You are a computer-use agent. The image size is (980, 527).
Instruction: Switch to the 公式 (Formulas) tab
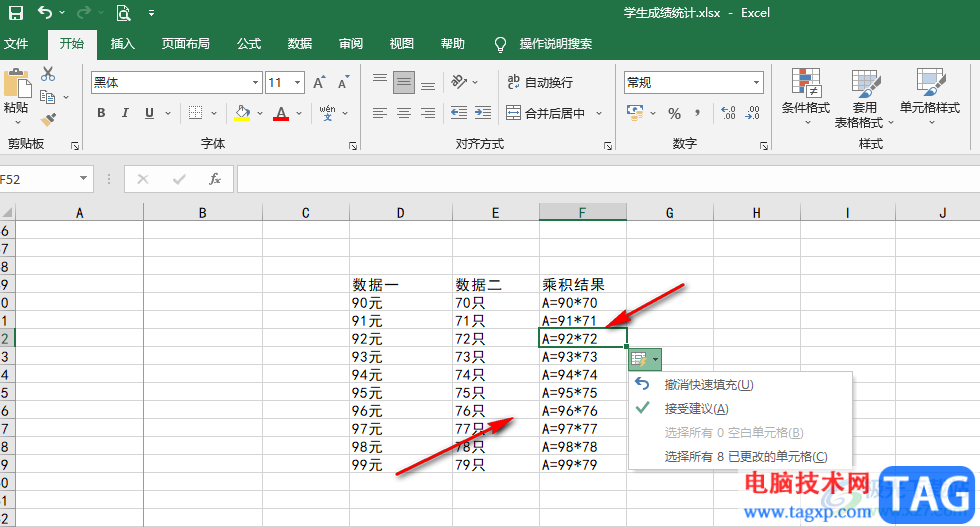249,43
